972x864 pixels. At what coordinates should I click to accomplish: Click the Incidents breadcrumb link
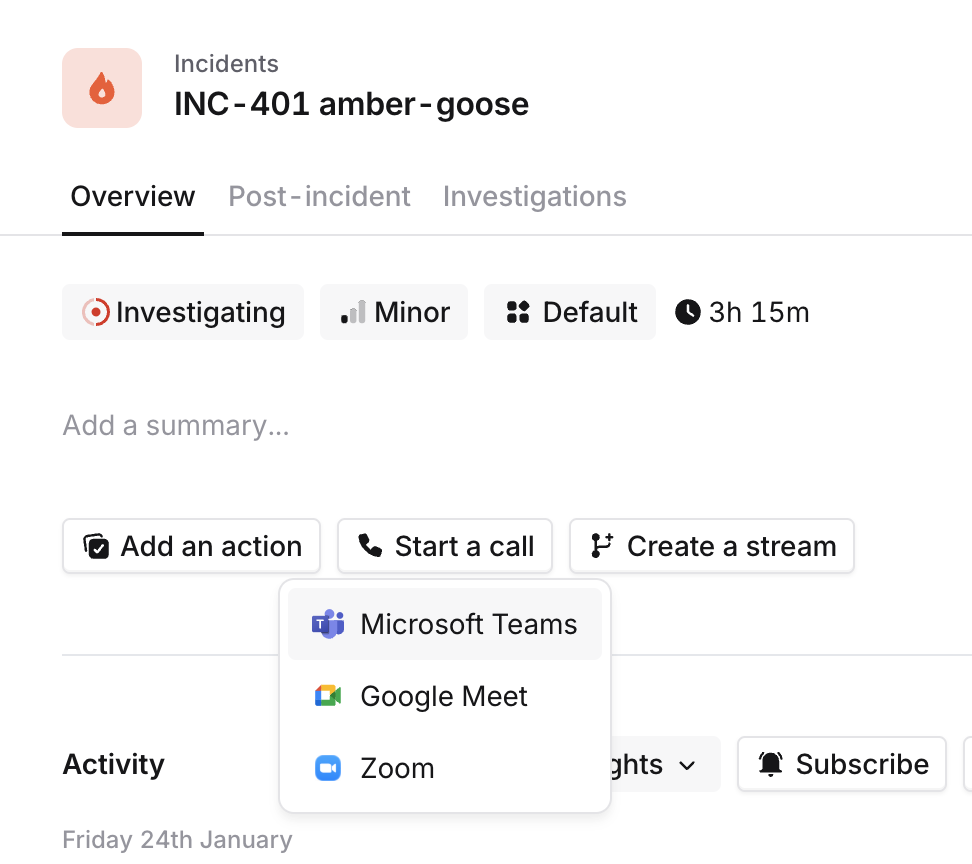pos(226,64)
